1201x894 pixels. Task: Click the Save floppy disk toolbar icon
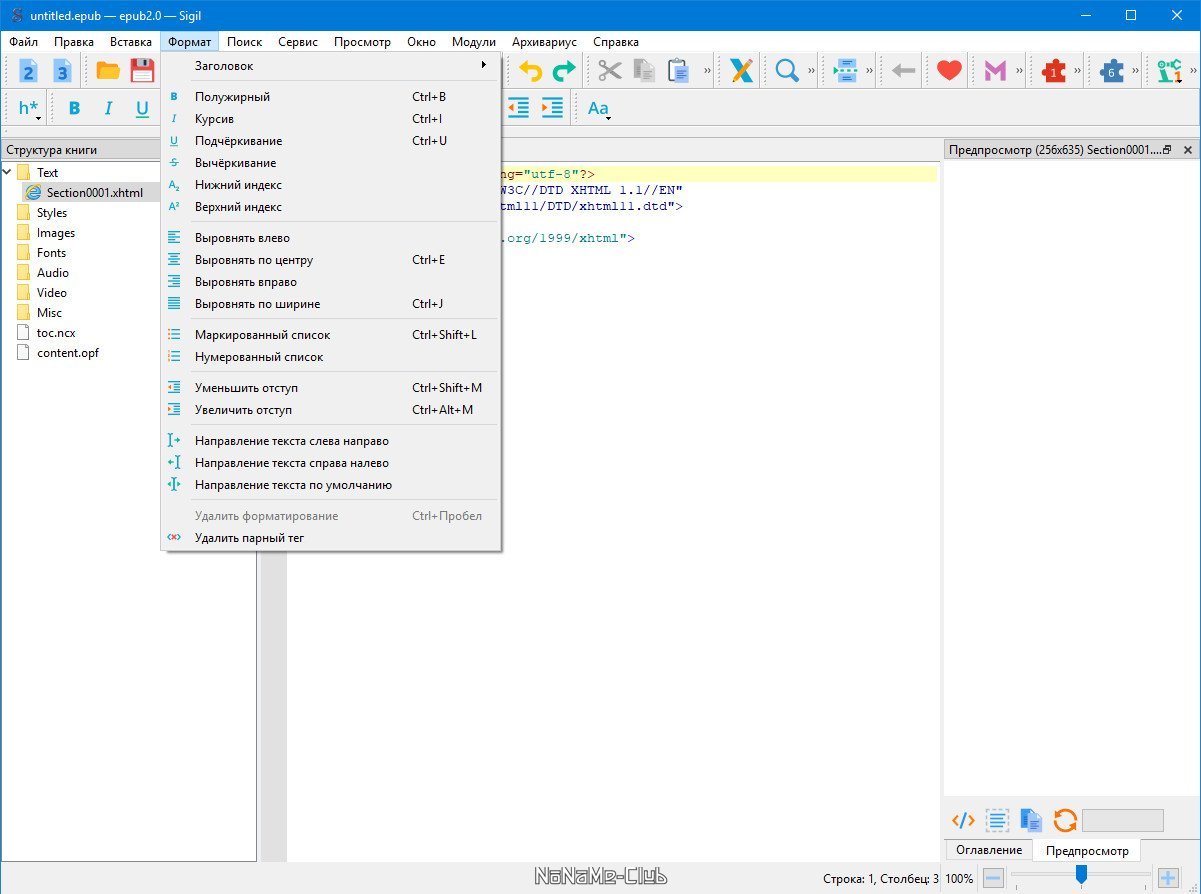144,70
